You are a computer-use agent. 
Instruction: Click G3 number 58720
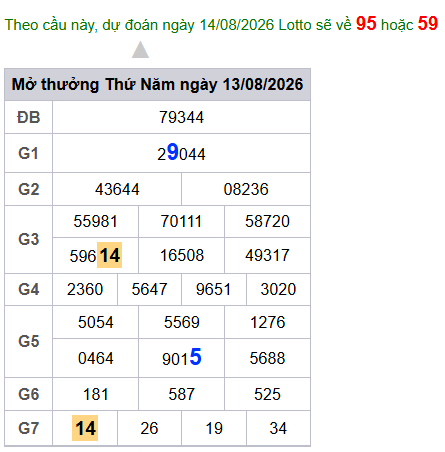pyautogui.click(x=267, y=221)
